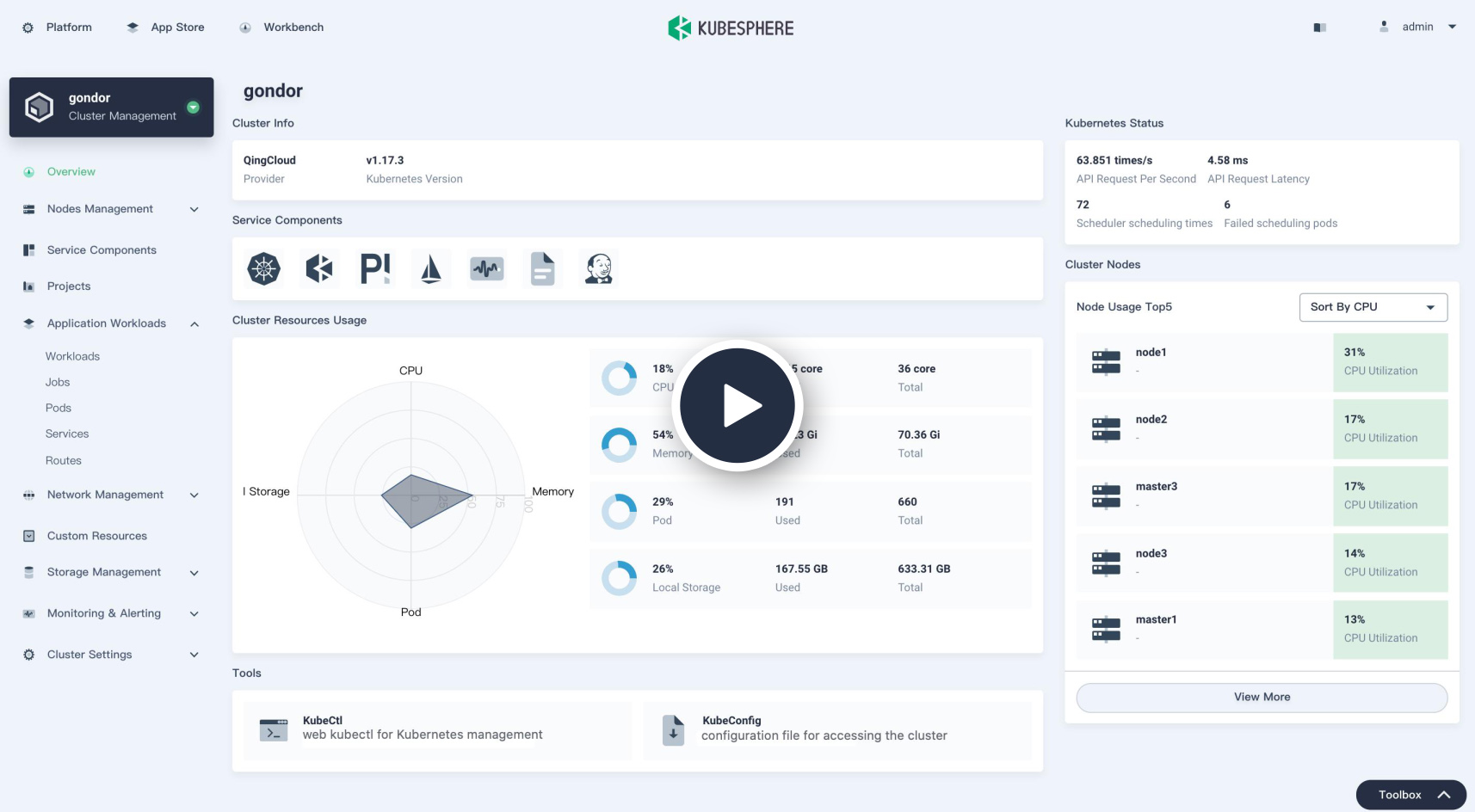Click the v1.17.3 Kubernetes version text
The height and width of the screenshot is (812, 1475).
[385, 161]
